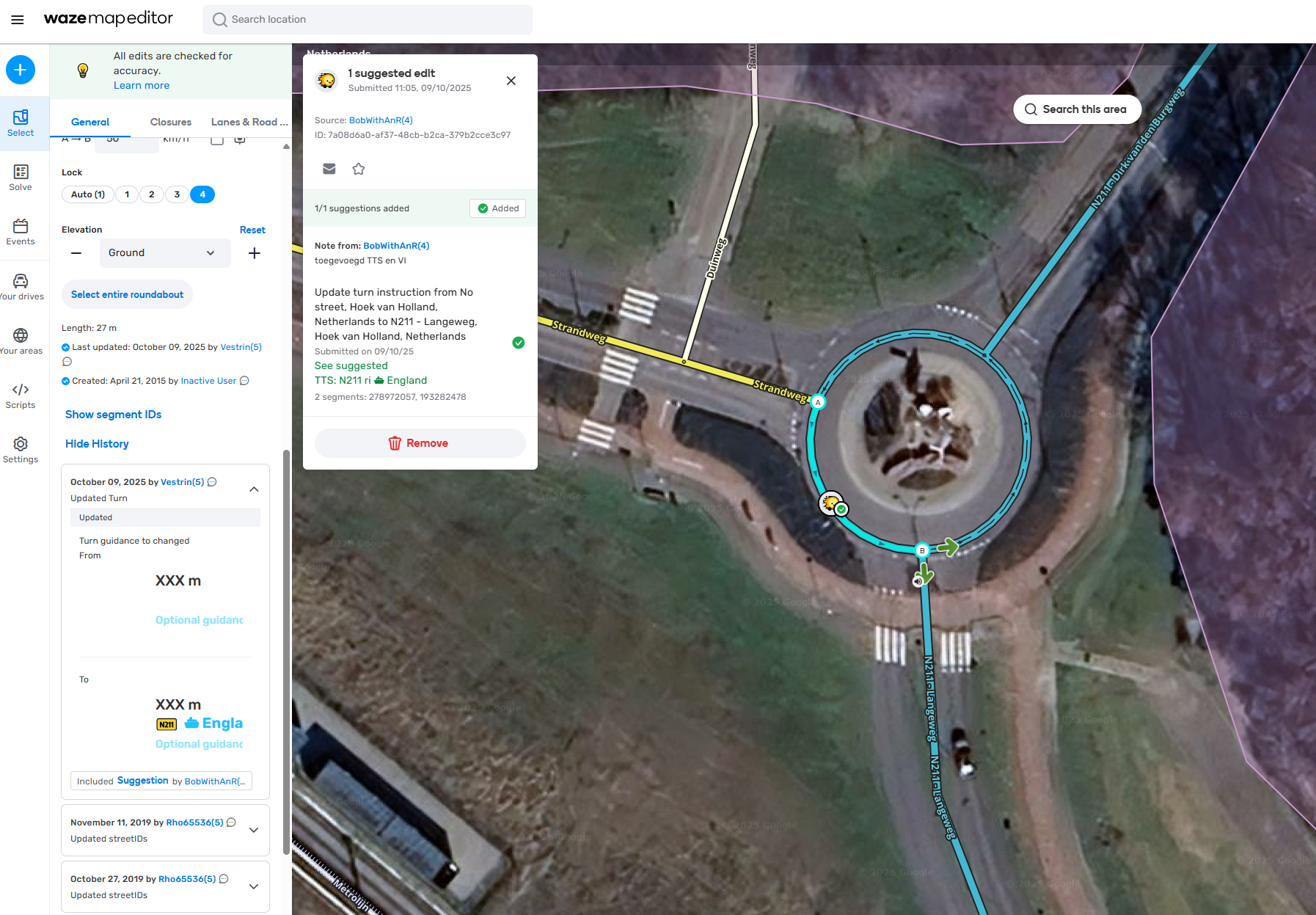Open Your areas sidebar panel

pos(21,341)
